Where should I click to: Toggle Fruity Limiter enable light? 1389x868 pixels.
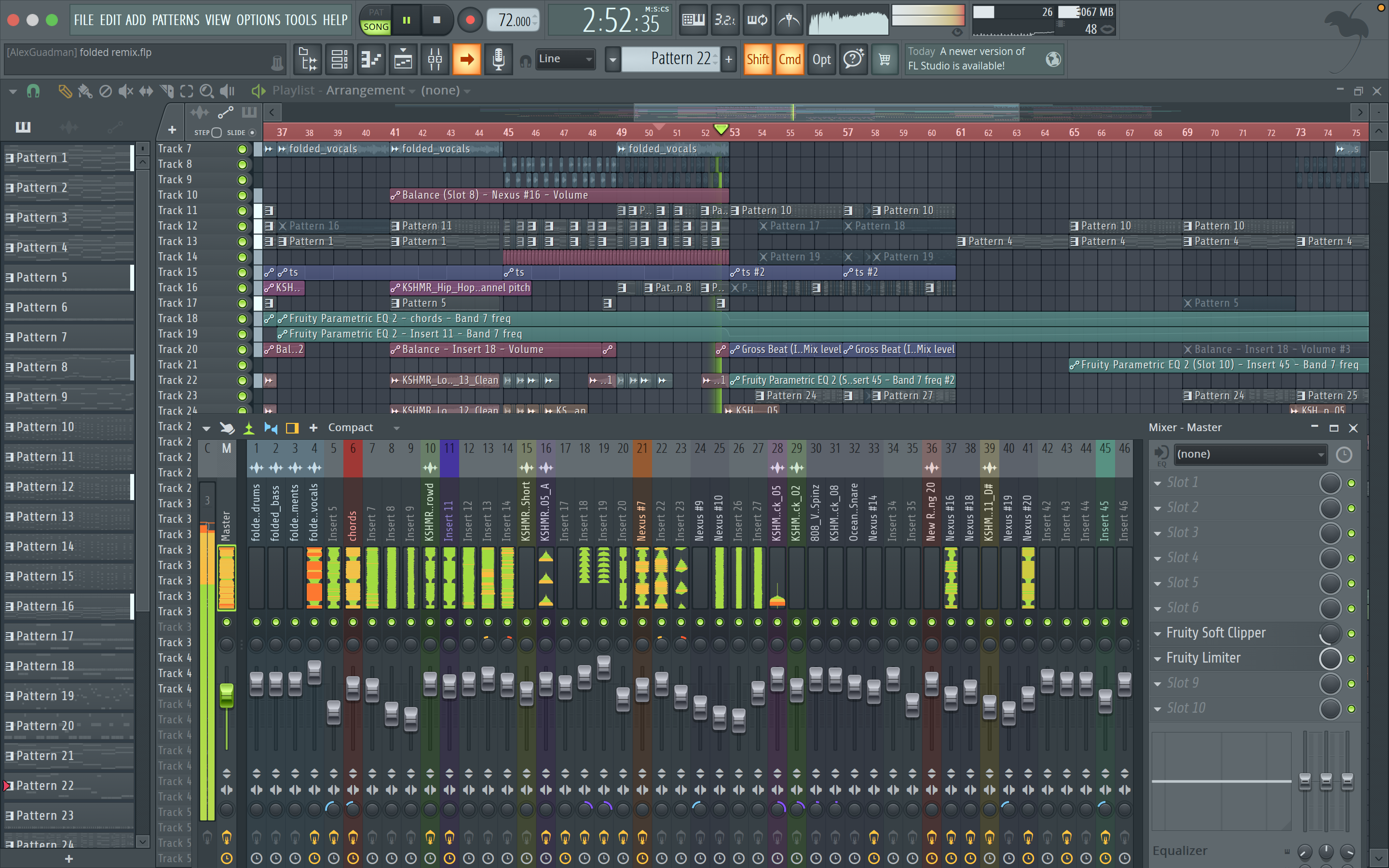[x=1352, y=658]
